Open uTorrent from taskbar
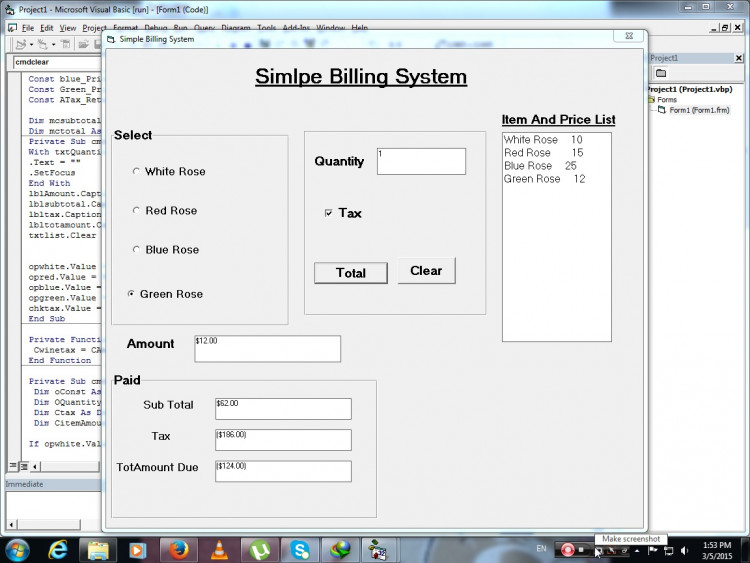The image size is (750, 563). (x=260, y=551)
